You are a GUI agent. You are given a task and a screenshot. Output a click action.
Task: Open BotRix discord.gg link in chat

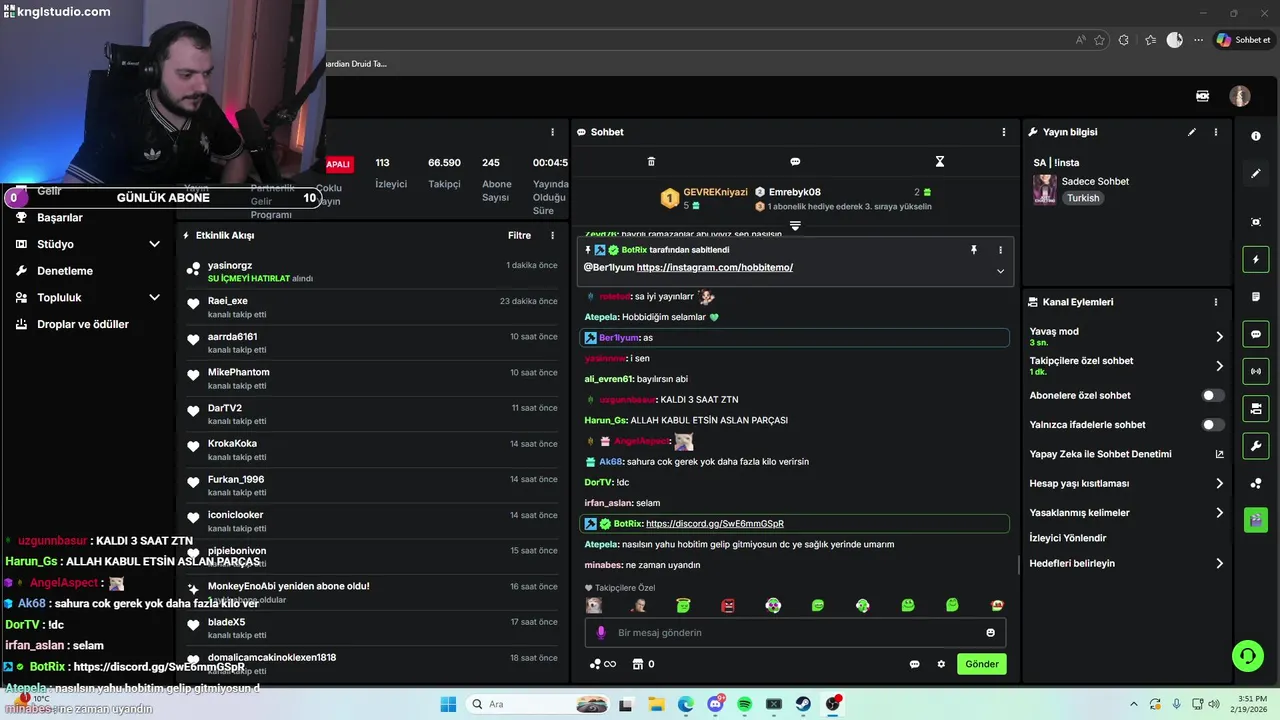(715, 524)
